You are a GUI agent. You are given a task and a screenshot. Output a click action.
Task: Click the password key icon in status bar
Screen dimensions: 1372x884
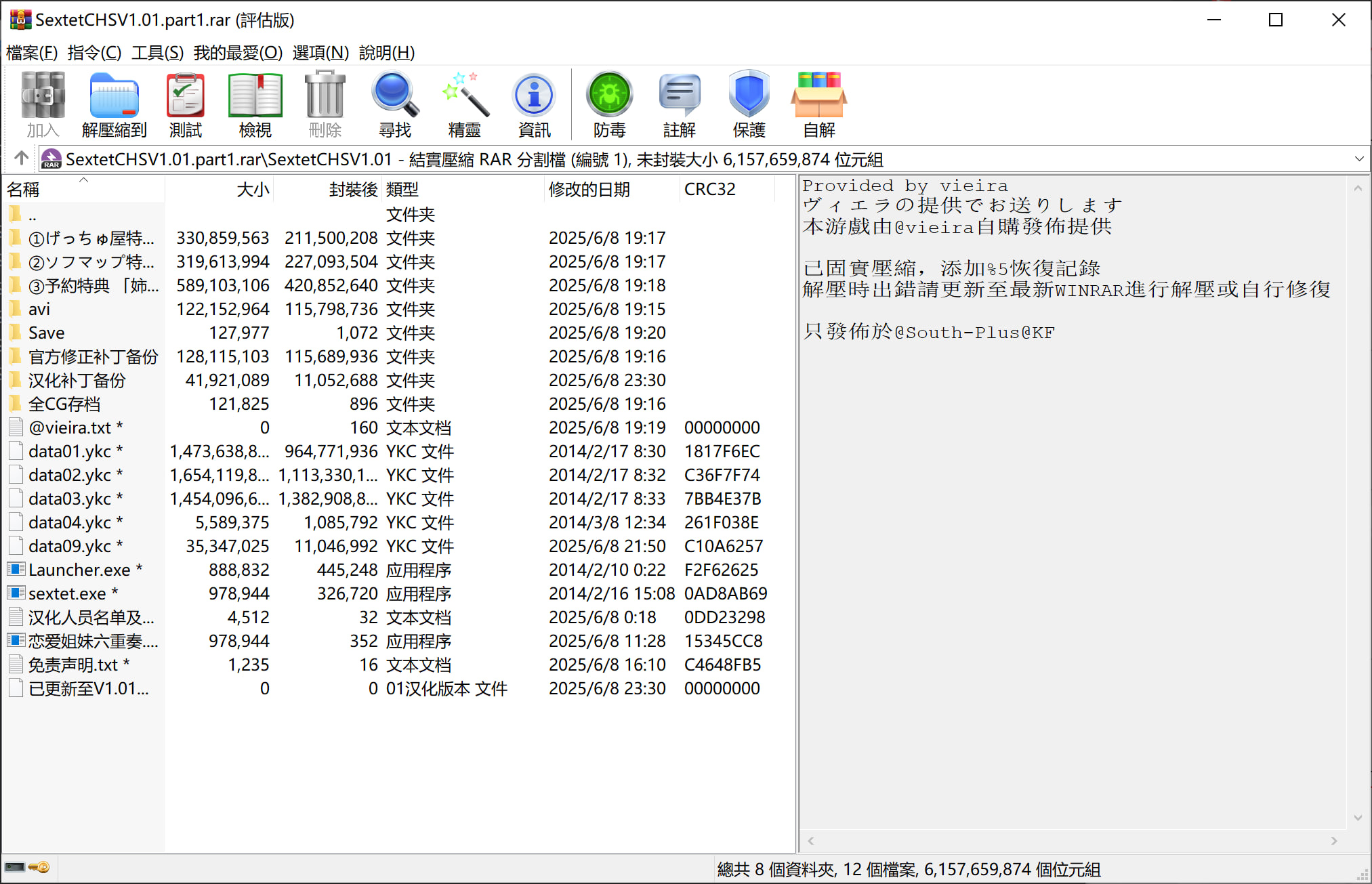39,867
